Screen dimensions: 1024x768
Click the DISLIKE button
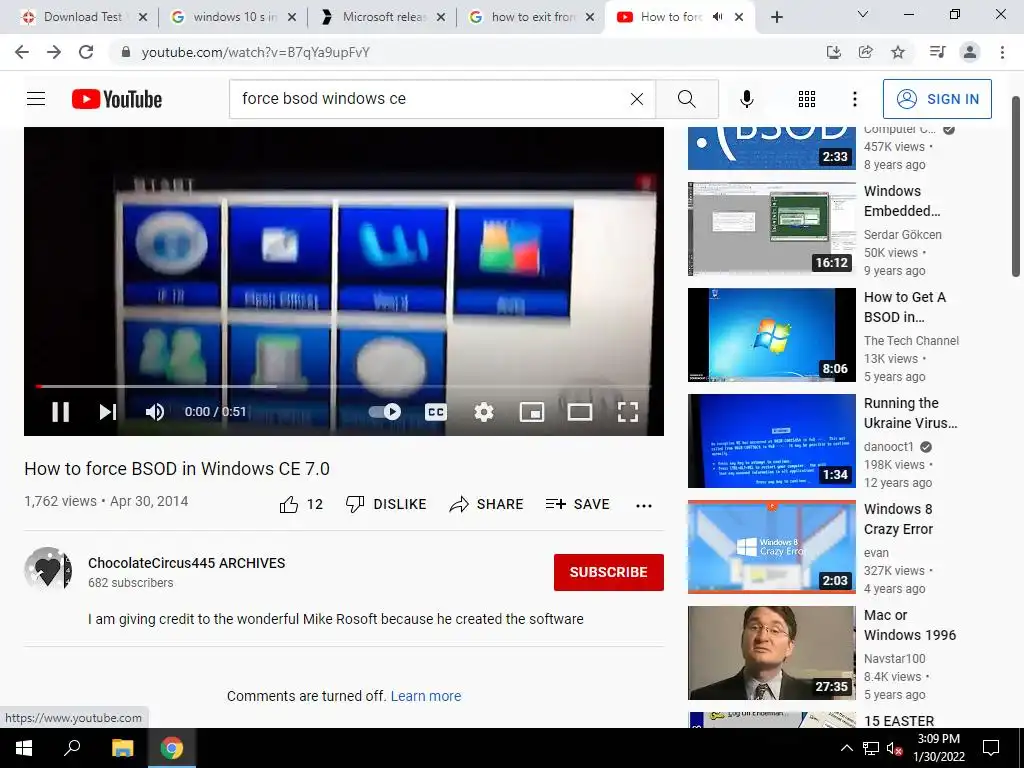click(x=386, y=504)
